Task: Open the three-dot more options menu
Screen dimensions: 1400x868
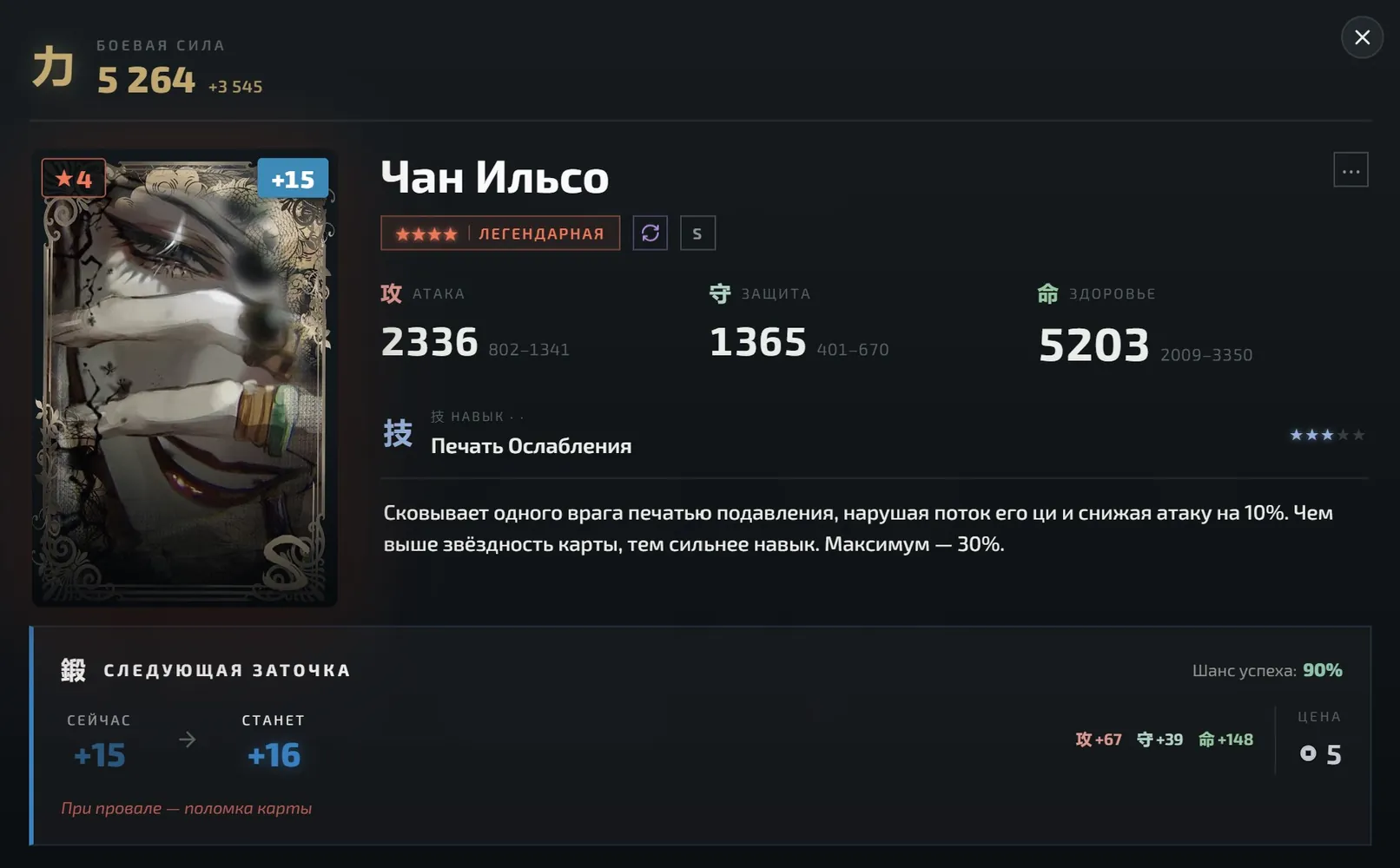Action: click(x=1350, y=170)
